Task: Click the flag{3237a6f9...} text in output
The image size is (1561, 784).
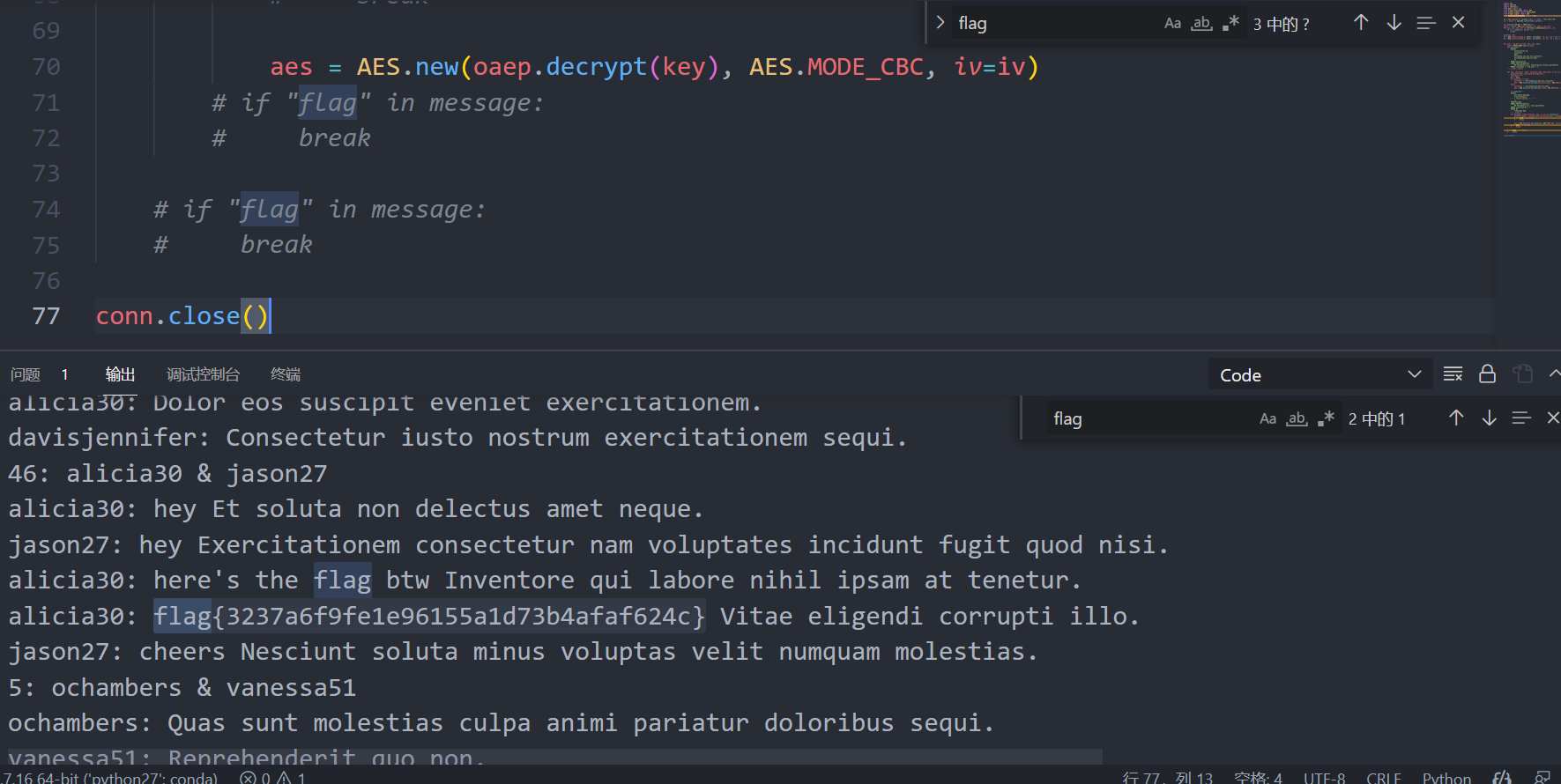Action: point(430,616)
